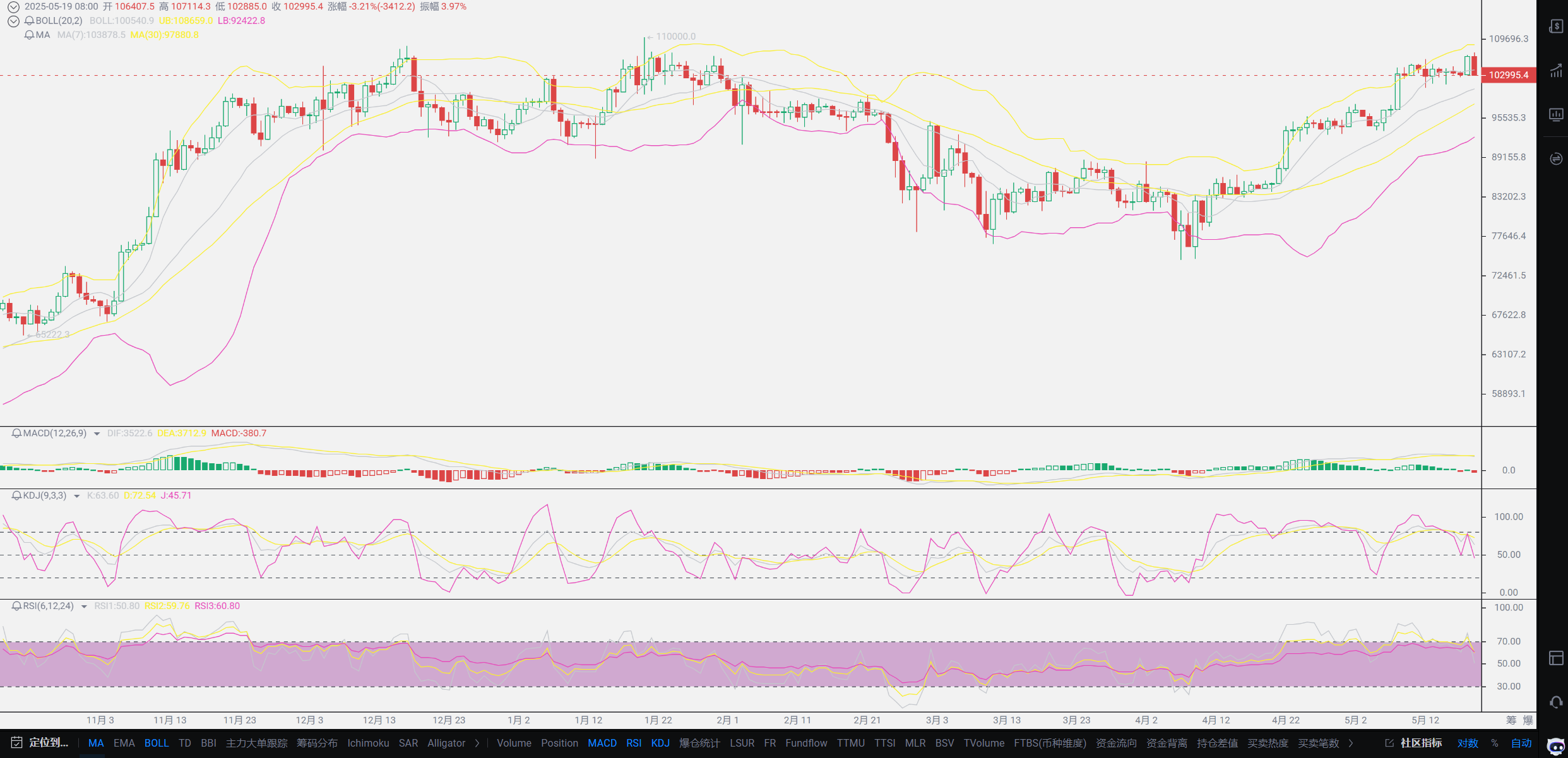Image resolution: width=1568 pixels, height=758 pixels.
Task: Click the robot assistant icon
Action: coord(1556,746)
